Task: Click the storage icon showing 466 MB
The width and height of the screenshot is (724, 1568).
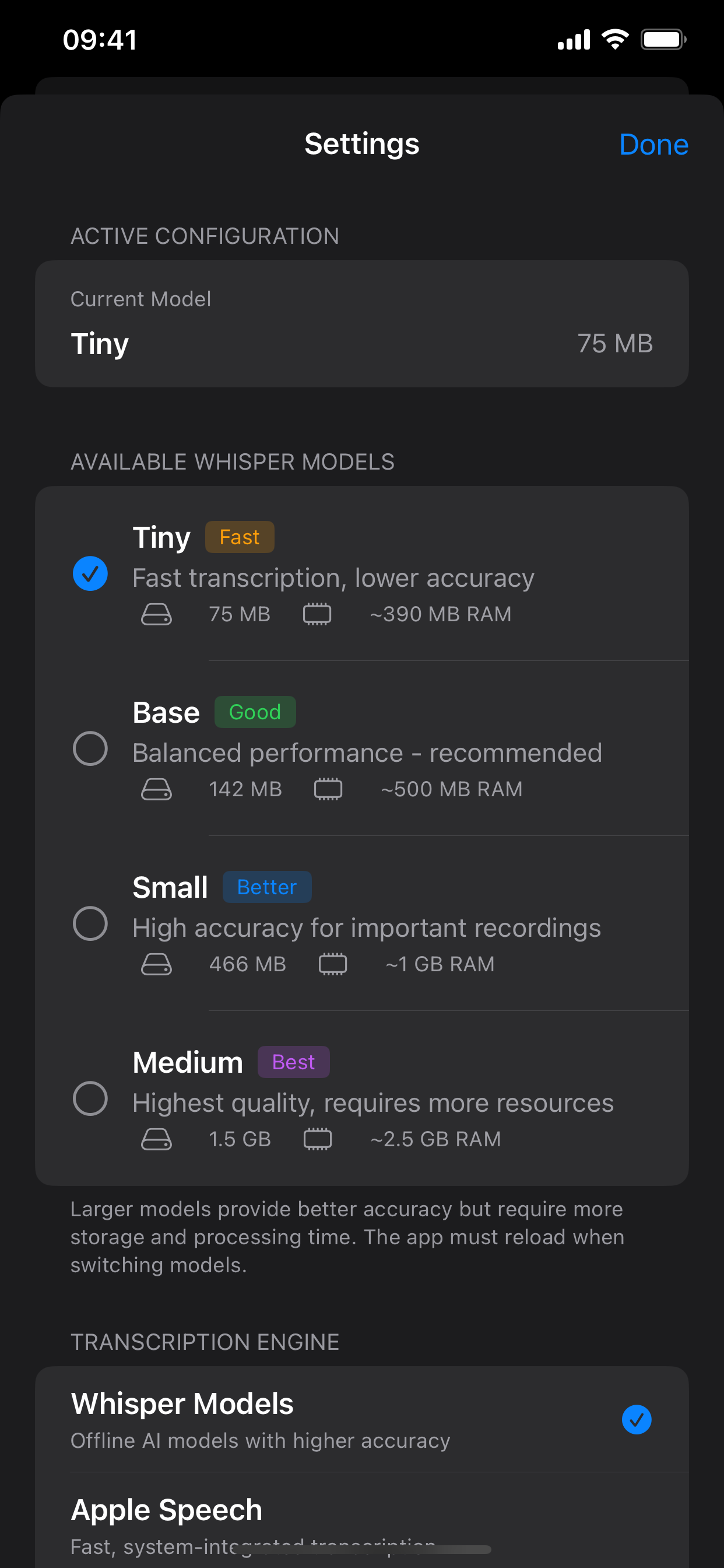Action: pos(156,964)
